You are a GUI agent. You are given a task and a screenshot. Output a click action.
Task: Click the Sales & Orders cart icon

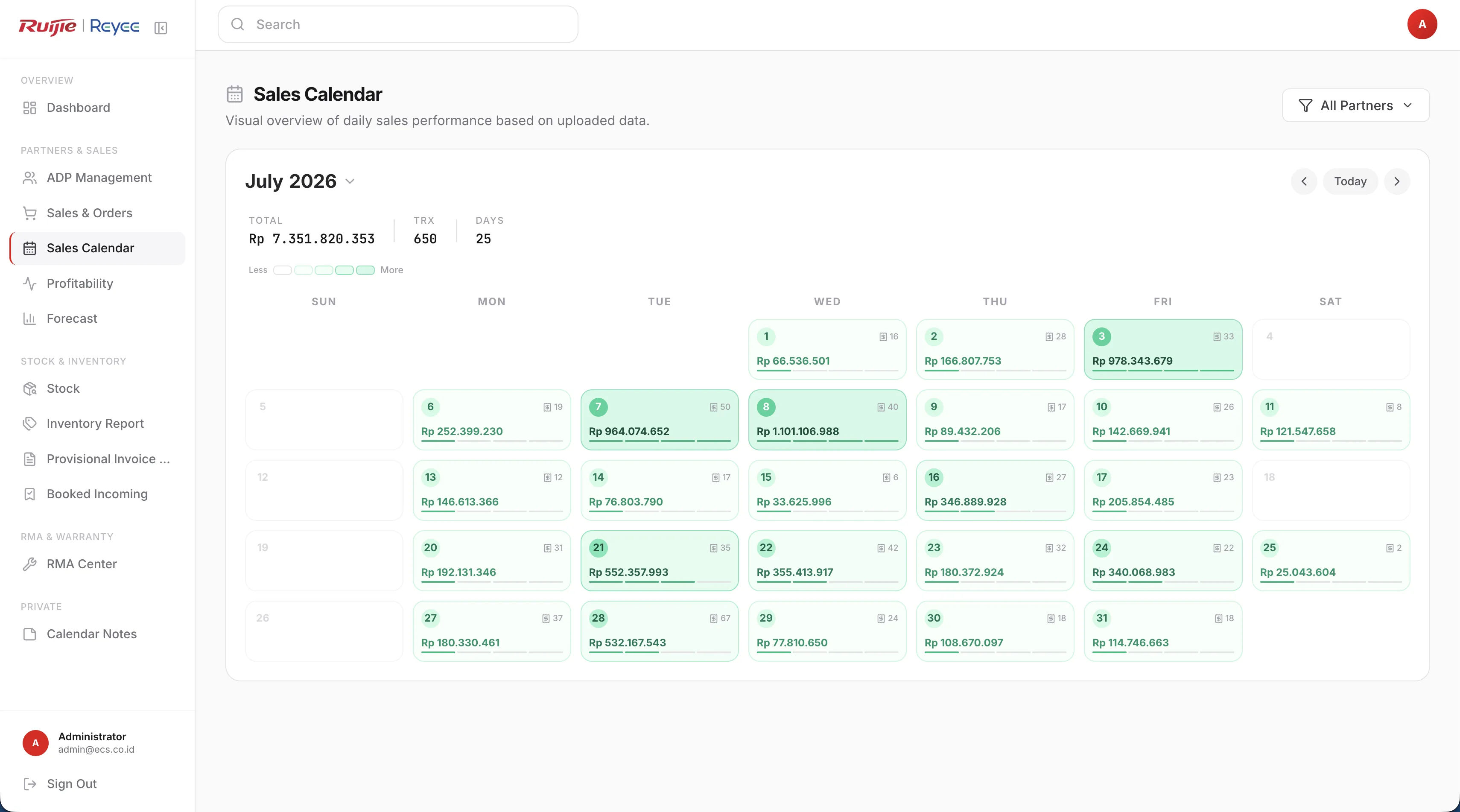29,213
